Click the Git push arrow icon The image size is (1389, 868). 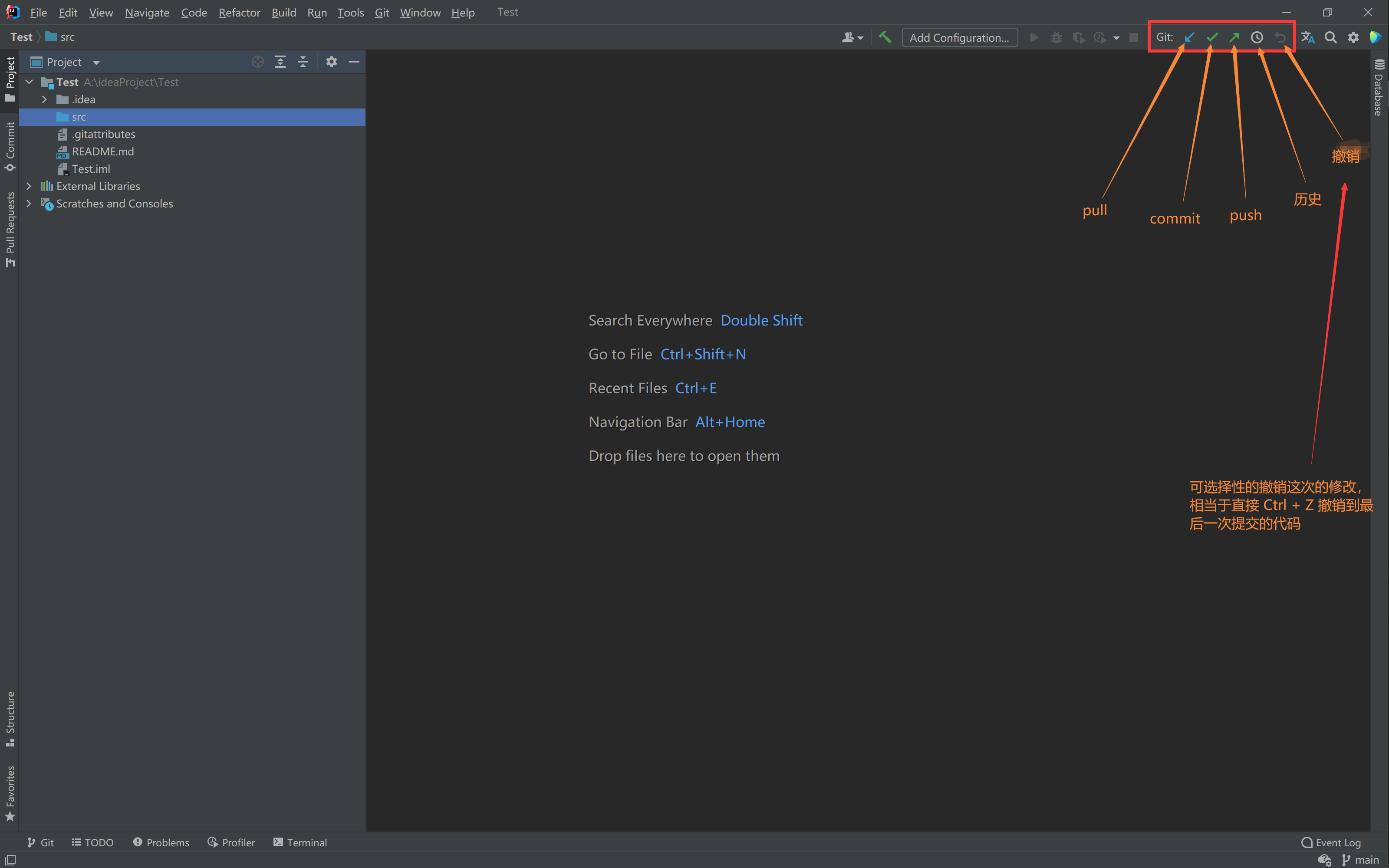pyautogui.click(x=1234, y=37)
